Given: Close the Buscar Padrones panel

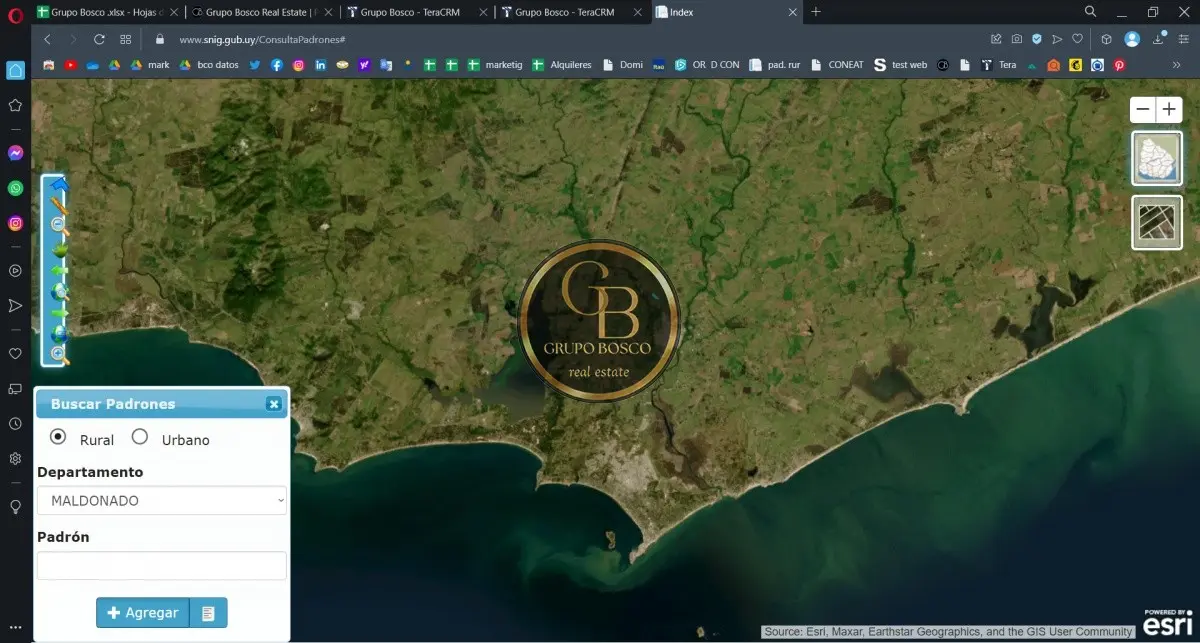Looking at the screenshot, I should 273,404.
